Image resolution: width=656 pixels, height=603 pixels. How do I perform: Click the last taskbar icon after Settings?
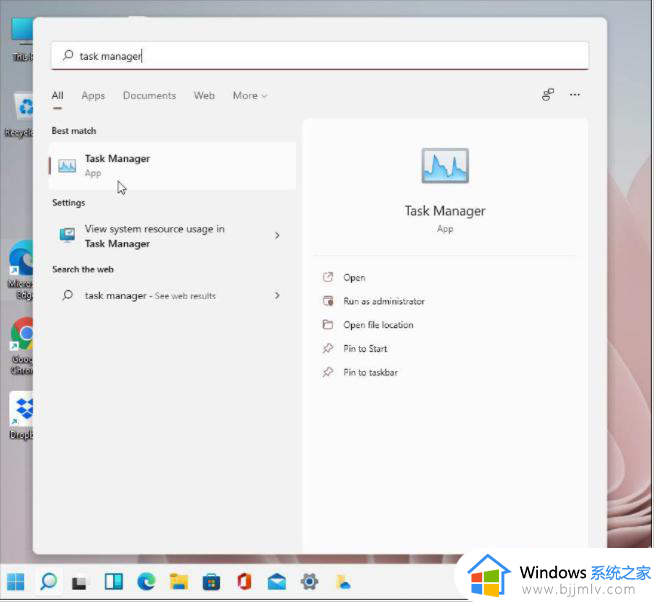click(x=343, y=582)
